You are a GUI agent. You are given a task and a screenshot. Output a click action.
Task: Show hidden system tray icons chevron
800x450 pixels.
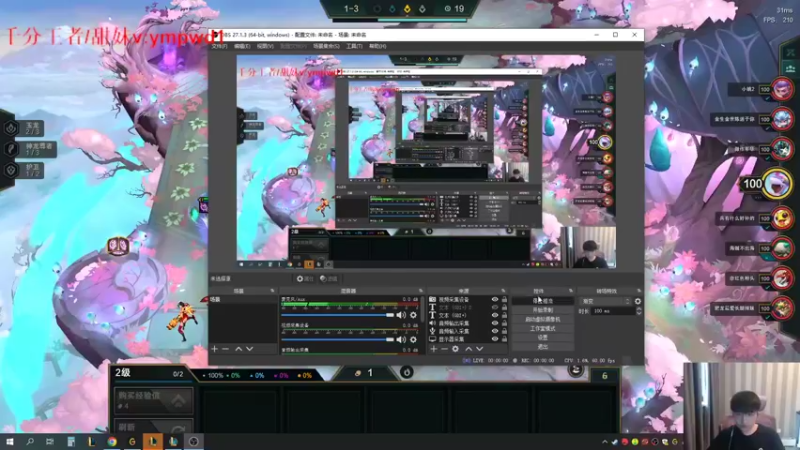605,442
